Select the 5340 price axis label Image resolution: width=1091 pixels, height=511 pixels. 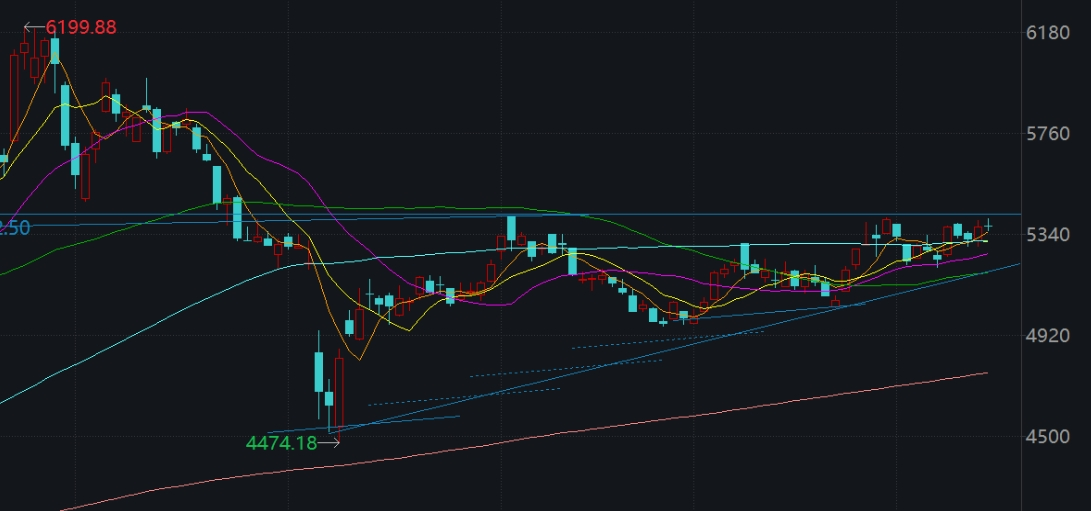pos(1048,234)
